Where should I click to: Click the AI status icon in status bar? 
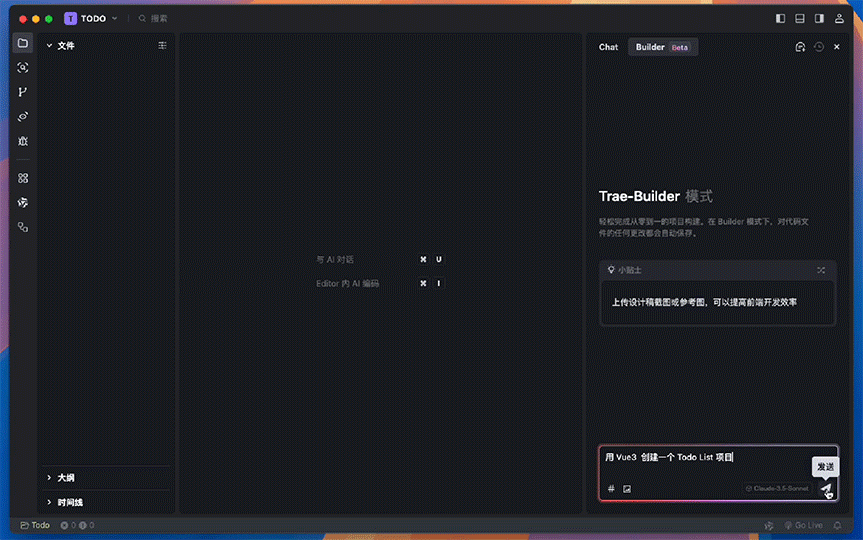click(769, 526)
